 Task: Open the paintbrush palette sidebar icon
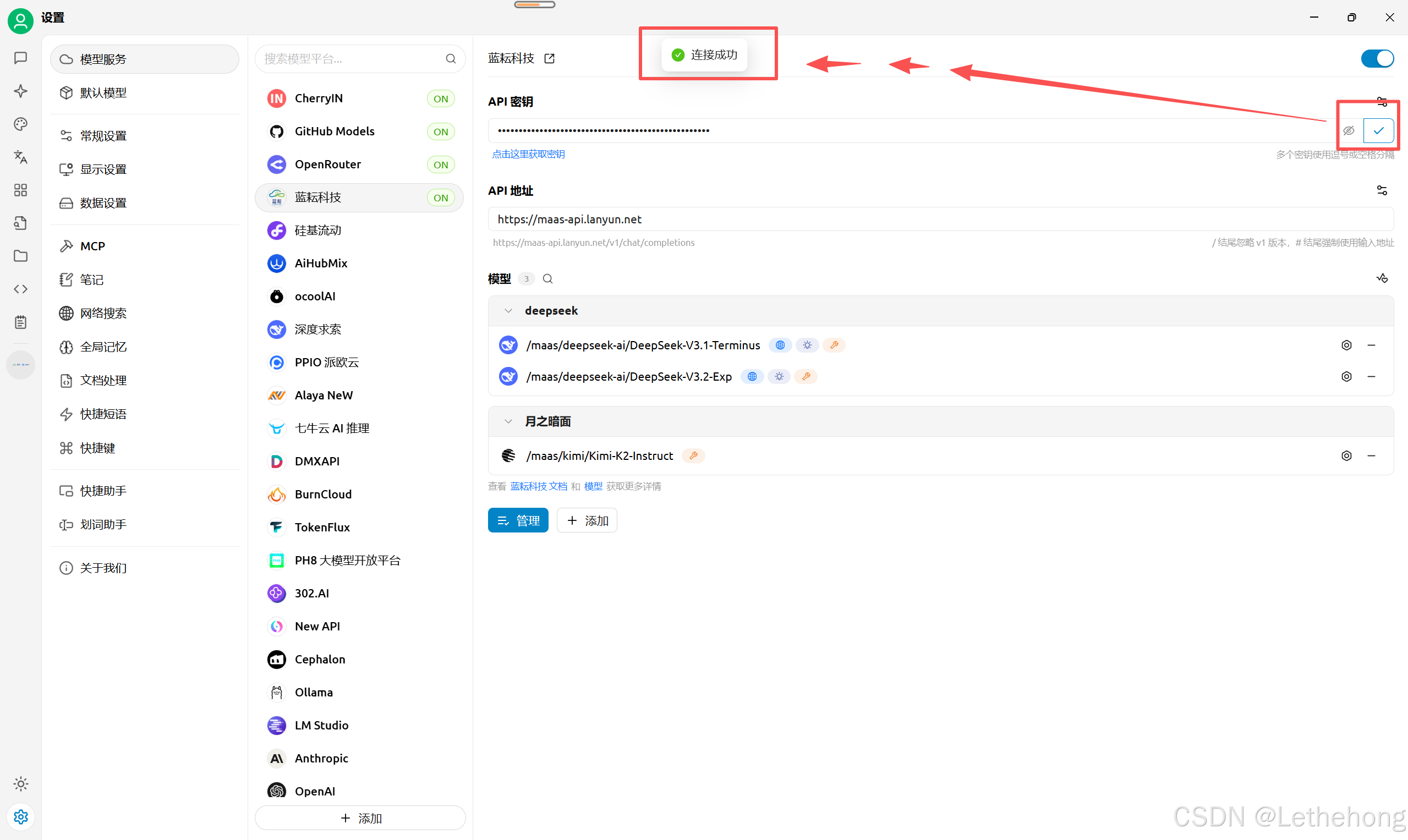(20, 124)
